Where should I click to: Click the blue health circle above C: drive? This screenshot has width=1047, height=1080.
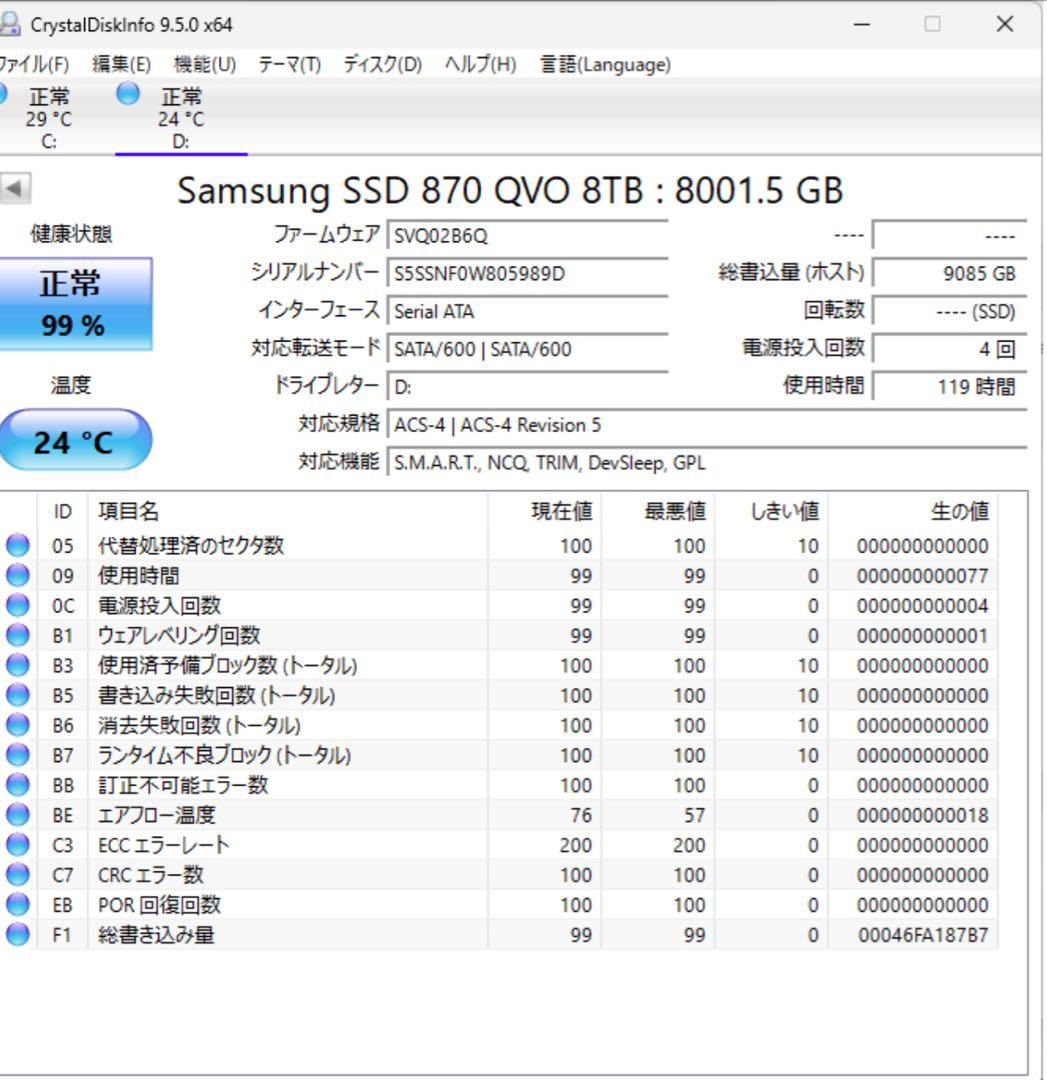[5, 96]
